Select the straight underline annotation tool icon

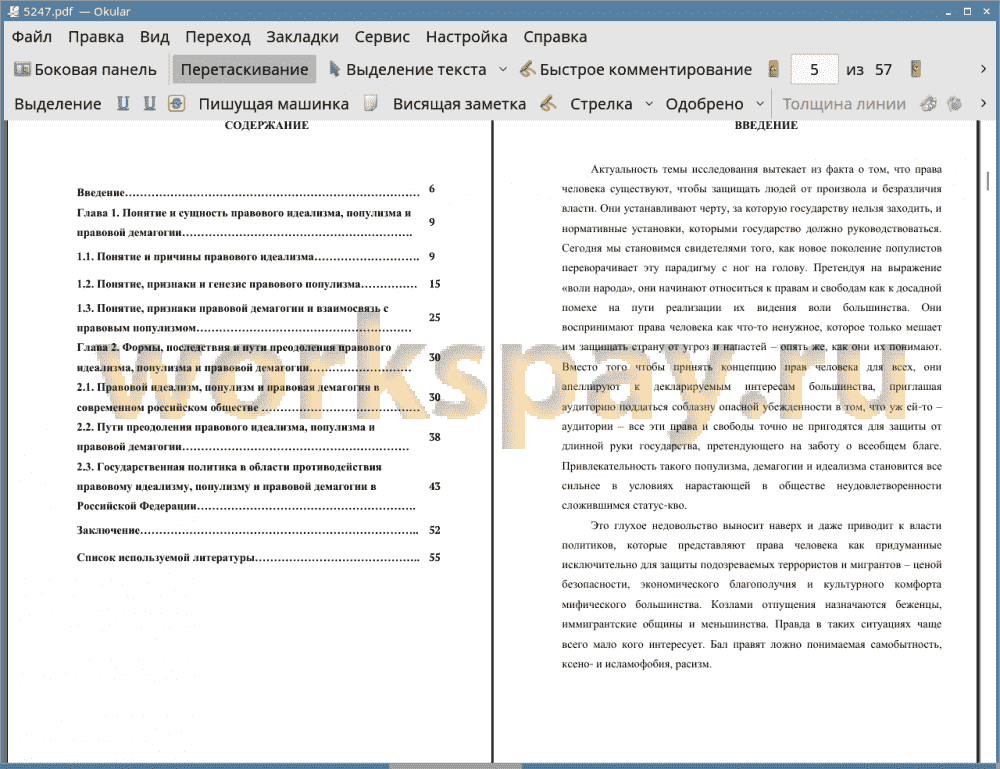tap(123, 103)
